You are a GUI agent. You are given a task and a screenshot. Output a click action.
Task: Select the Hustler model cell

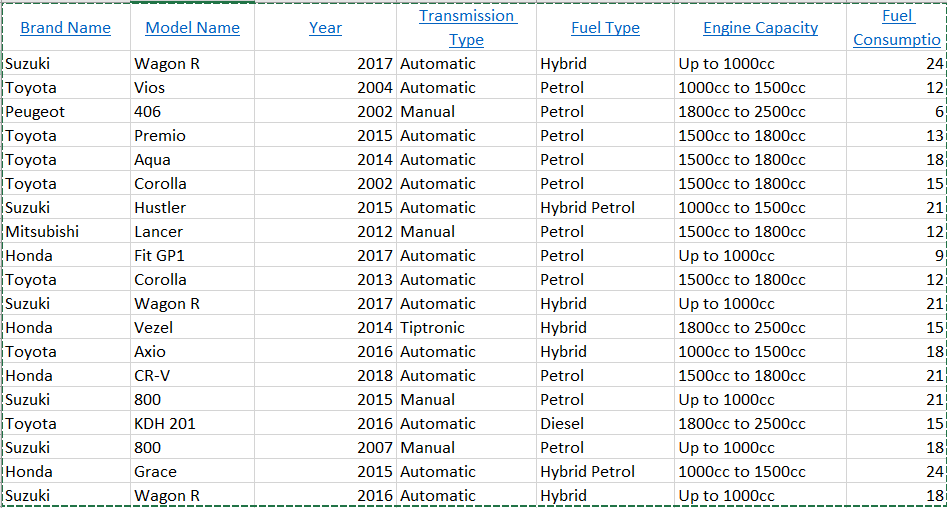pyautogui.click(x=193, y=207)
